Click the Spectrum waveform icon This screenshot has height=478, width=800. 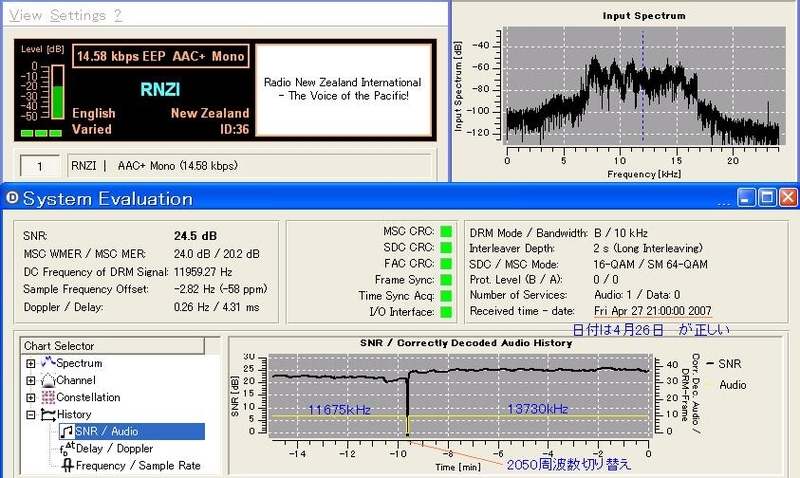pos(48,363)
